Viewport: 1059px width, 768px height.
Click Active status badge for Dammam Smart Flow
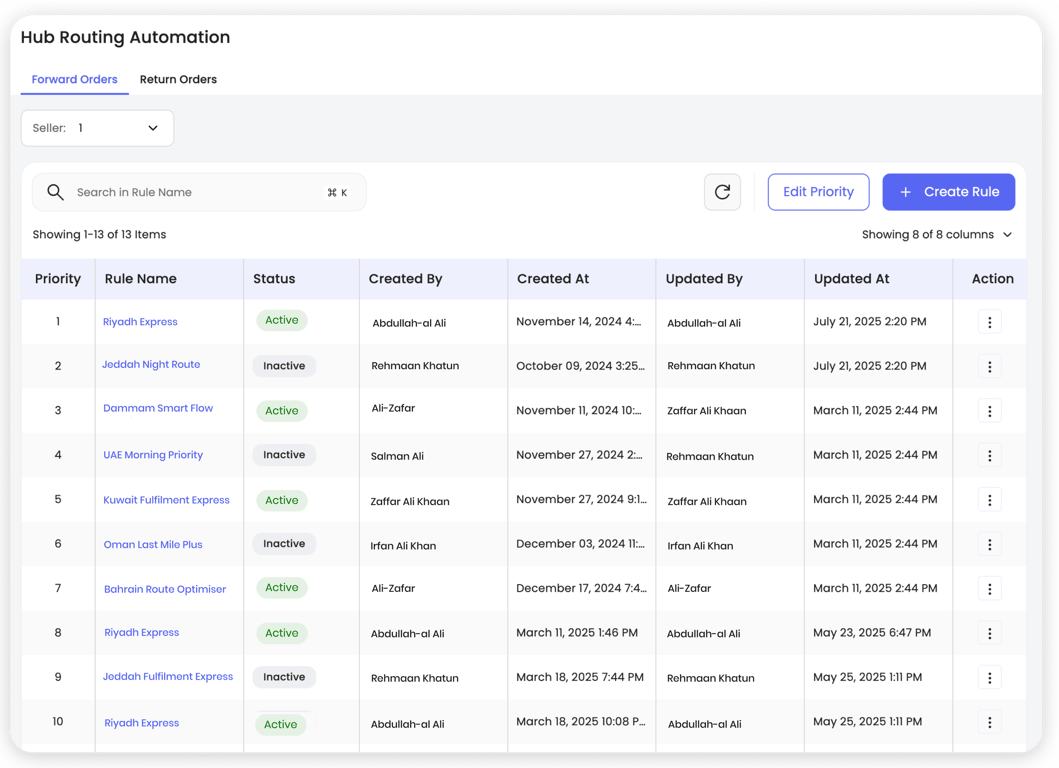(282, 411)
